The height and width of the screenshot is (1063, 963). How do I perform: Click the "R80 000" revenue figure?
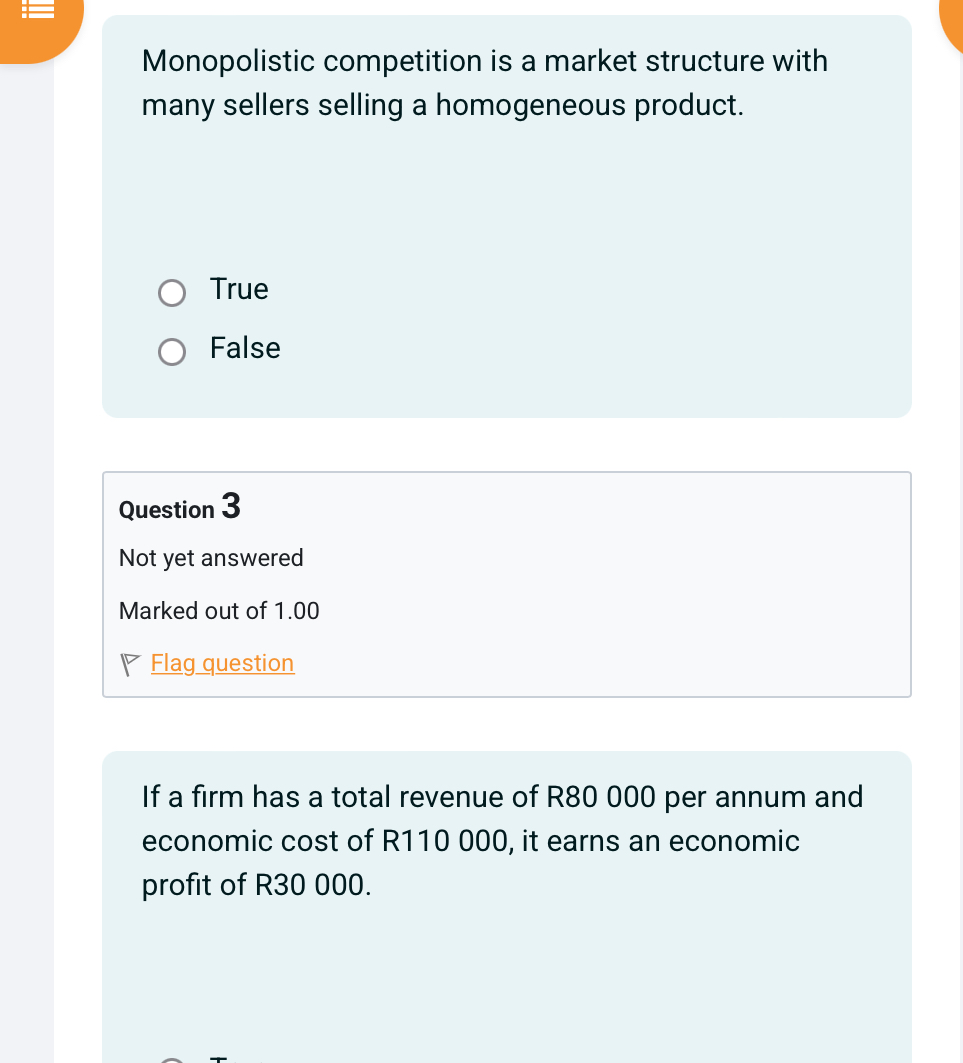(x=601, y=797)
